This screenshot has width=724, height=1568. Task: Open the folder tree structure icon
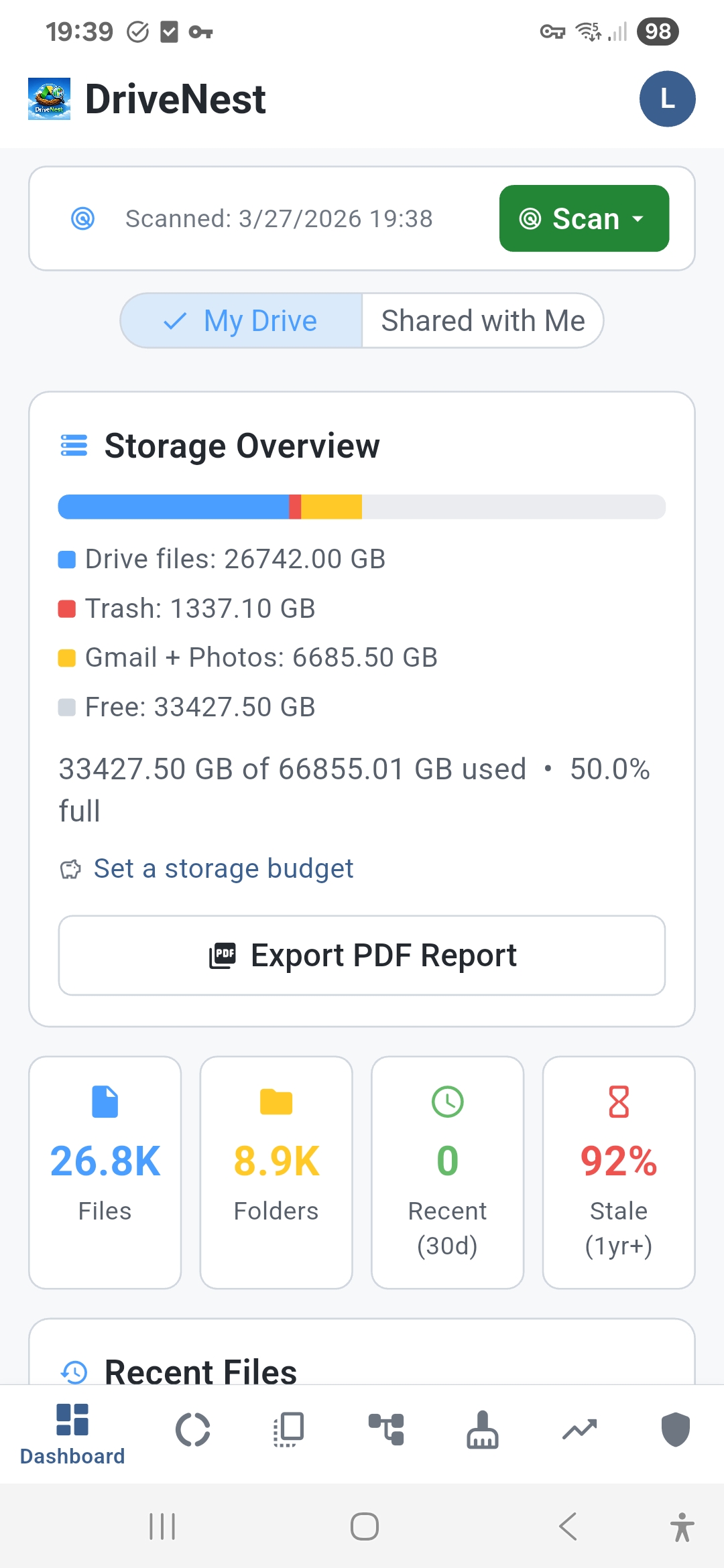pos(386,1430)
